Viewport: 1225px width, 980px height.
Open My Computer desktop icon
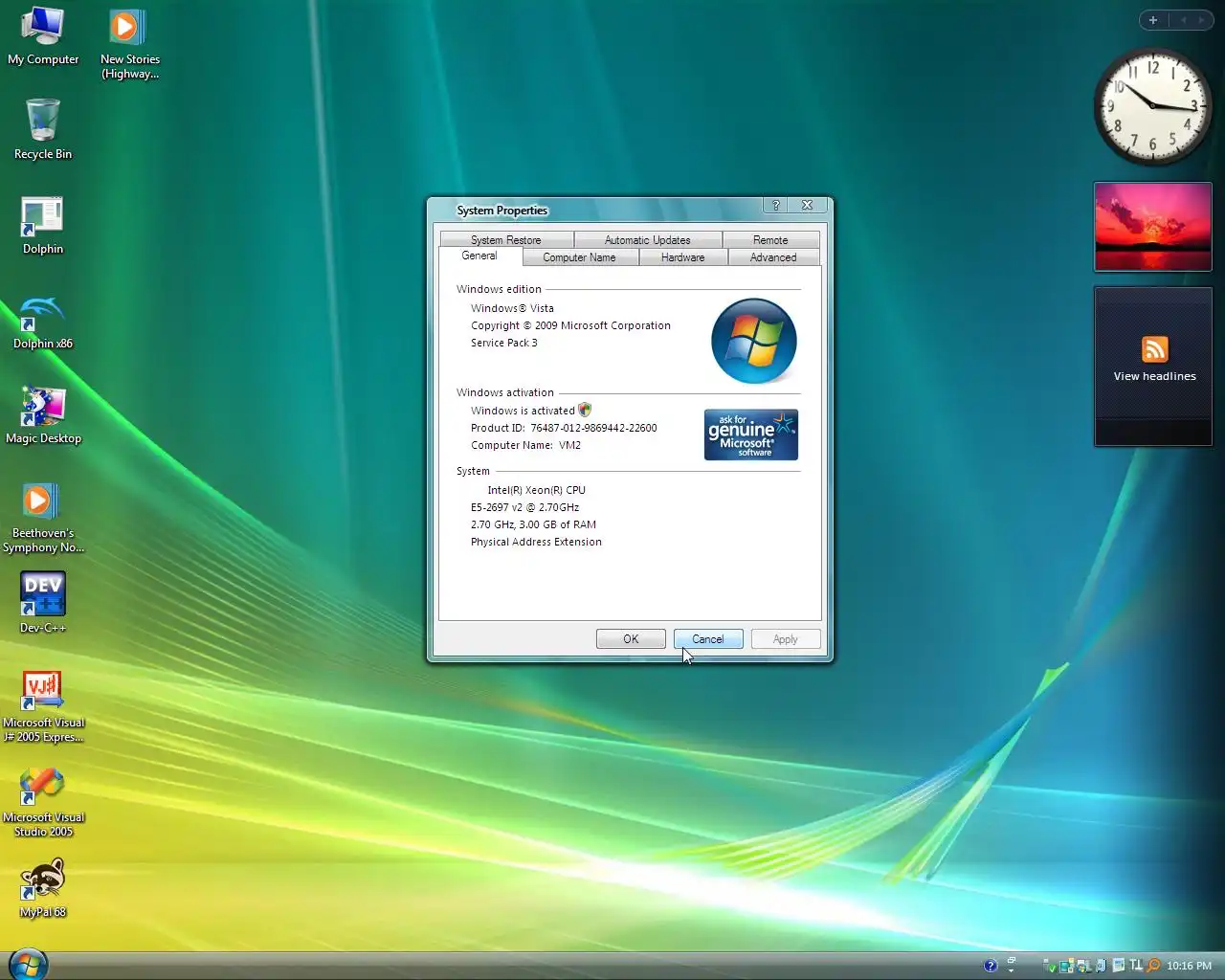[x=43, y=36]
